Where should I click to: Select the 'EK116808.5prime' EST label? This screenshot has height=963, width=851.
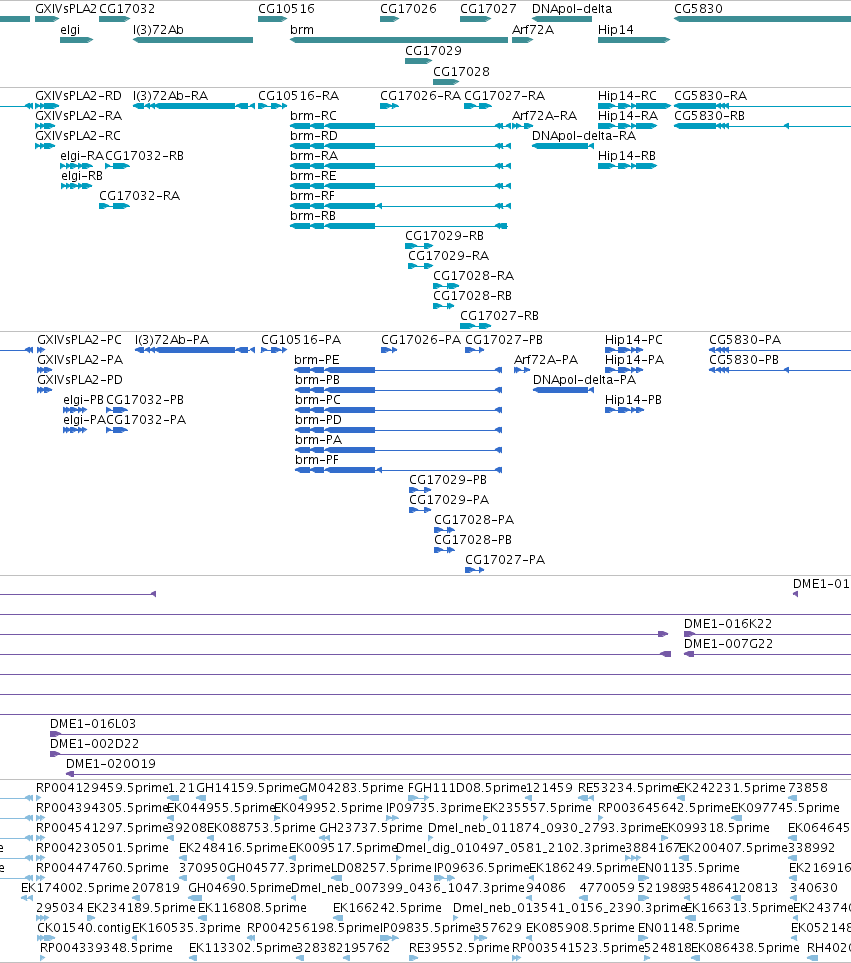pos(252,908)
